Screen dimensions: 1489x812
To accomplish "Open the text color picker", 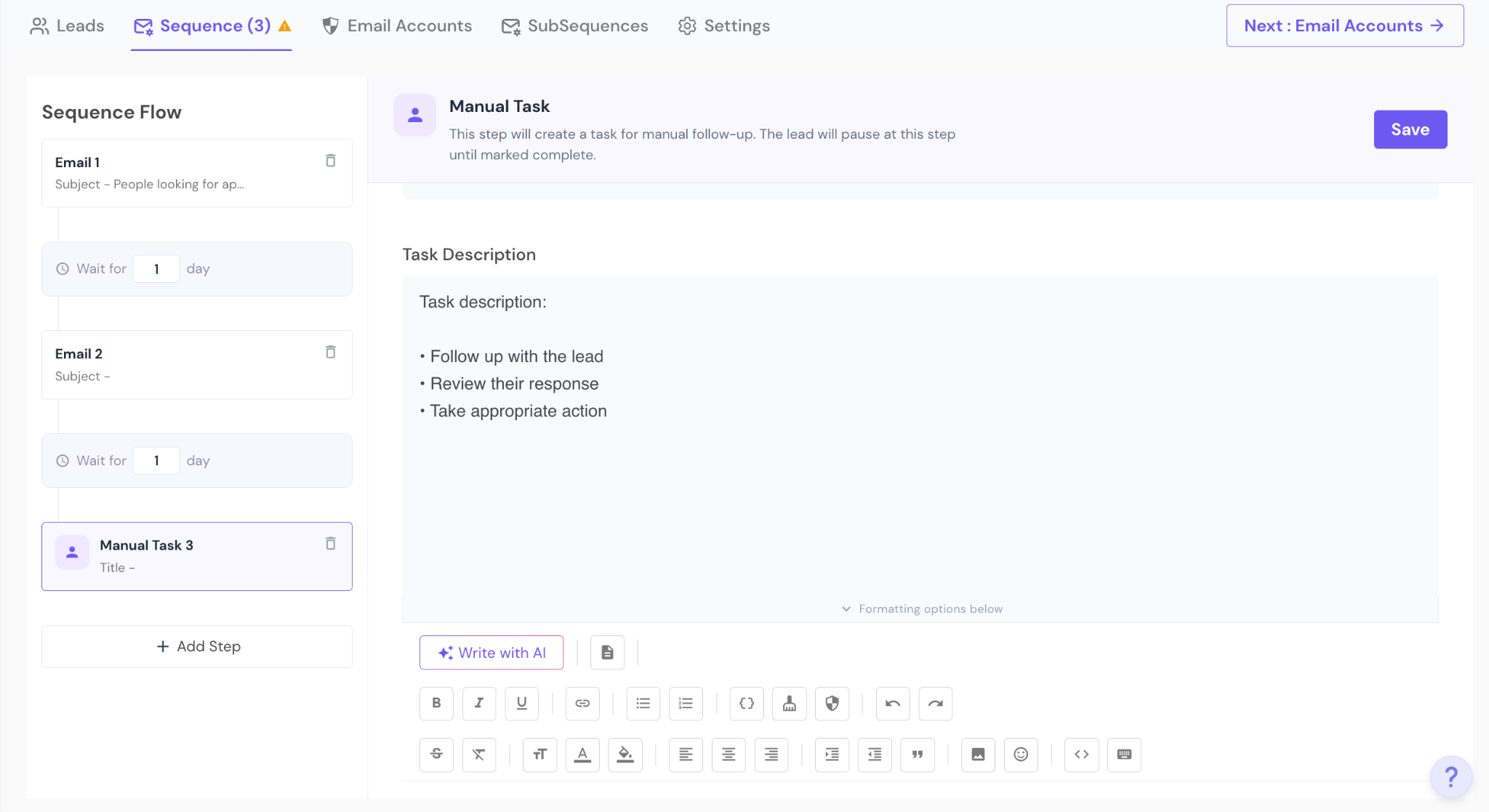I will [582, 754].
